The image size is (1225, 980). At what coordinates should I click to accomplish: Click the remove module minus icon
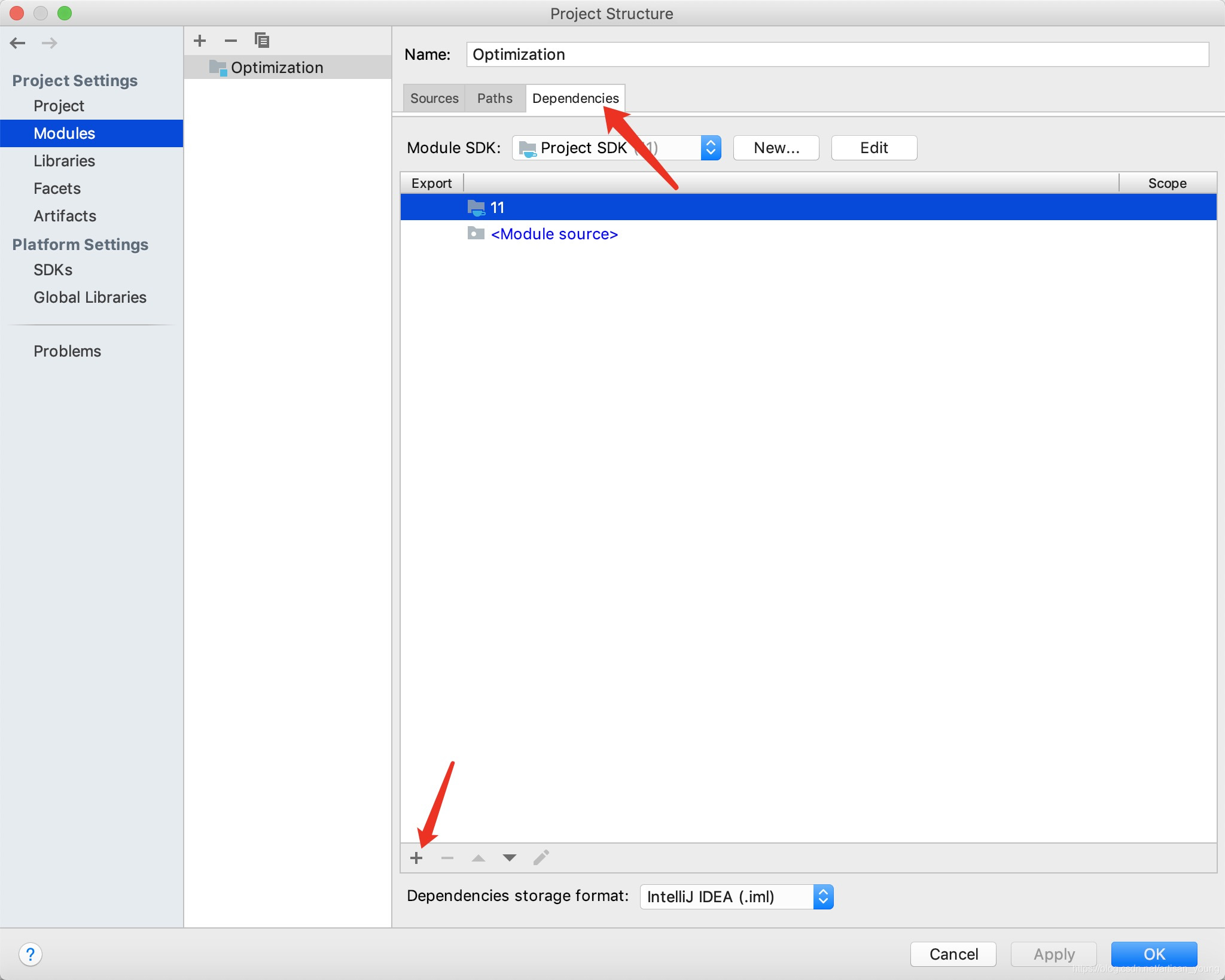(x=231, y=41)
